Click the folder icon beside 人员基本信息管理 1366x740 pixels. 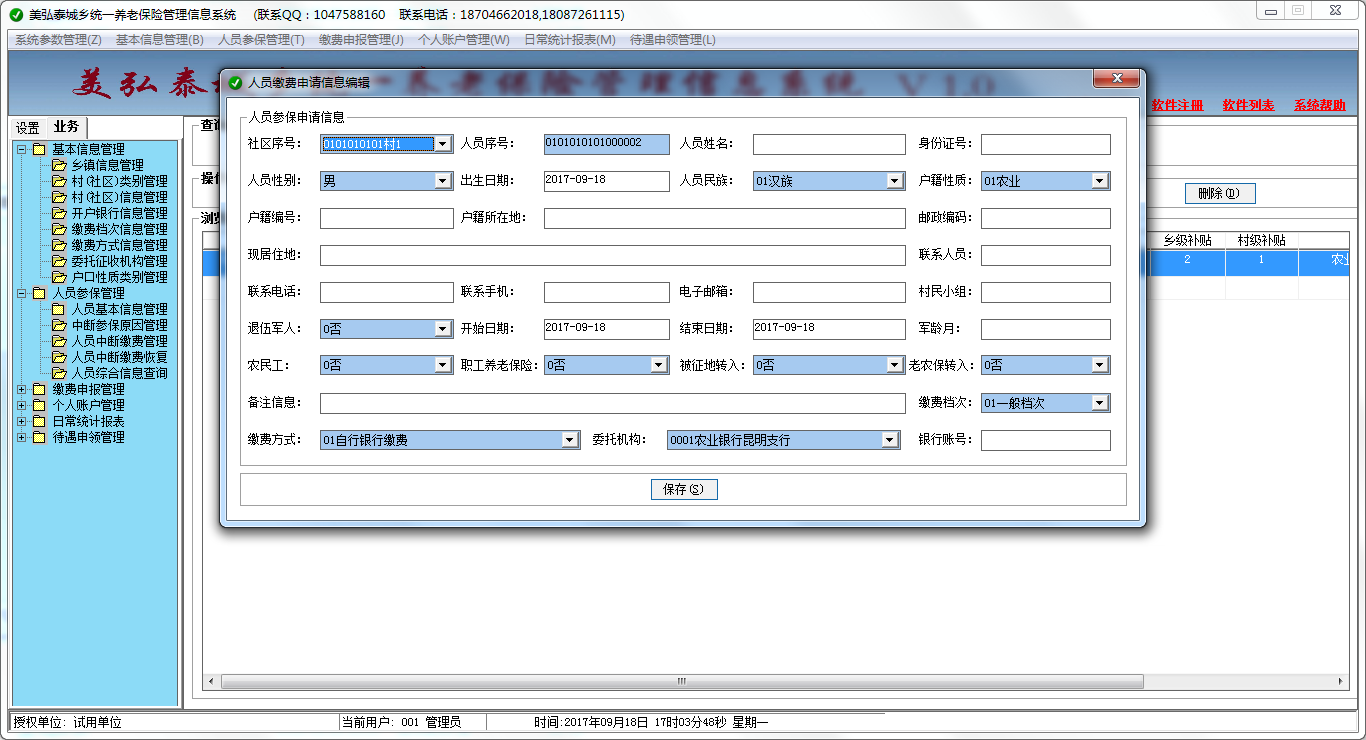59,309
